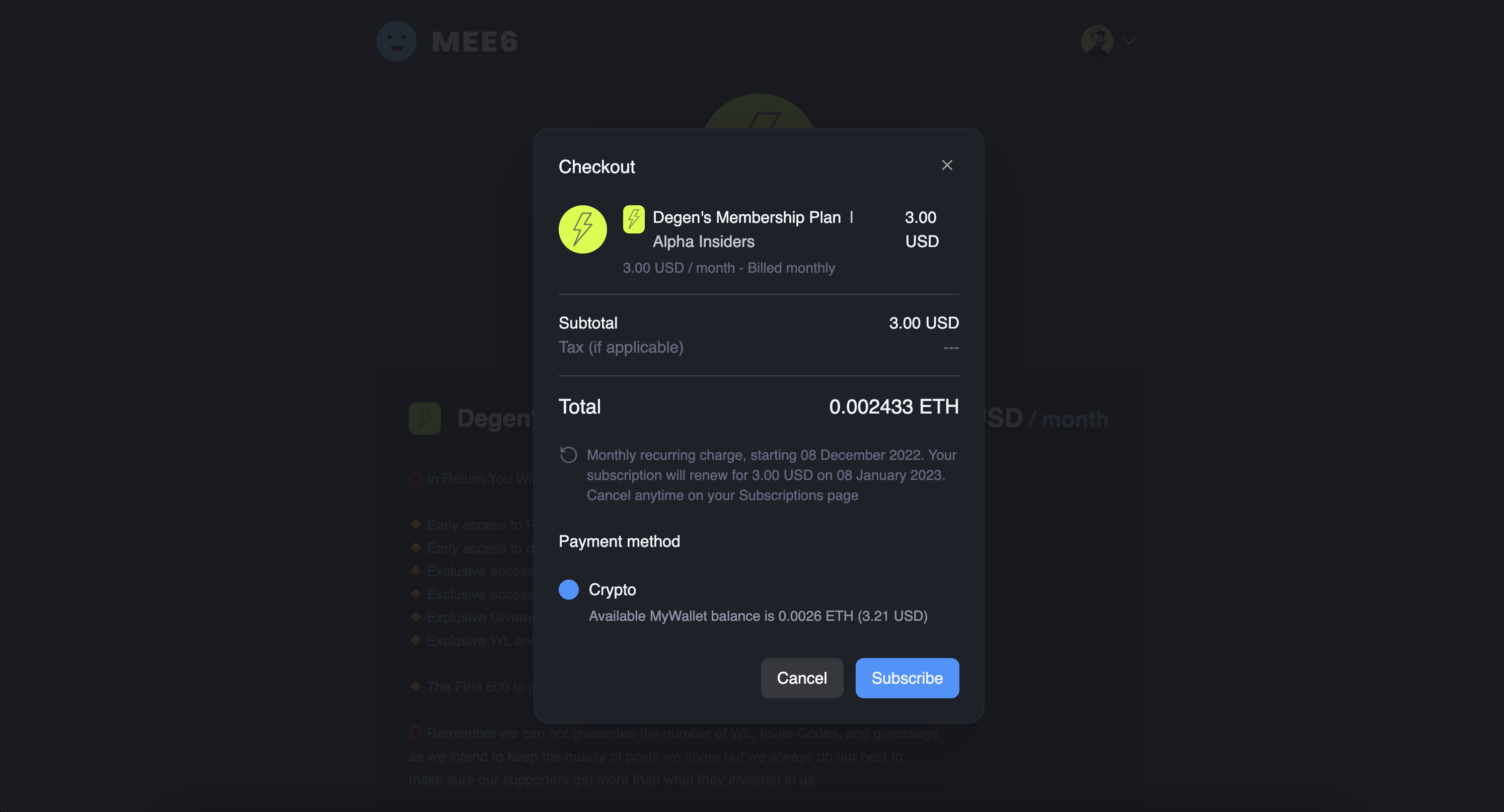Screen dimensions: 1504x812
Task: Click the Crypto payment method label
Action: pos(612,590)
